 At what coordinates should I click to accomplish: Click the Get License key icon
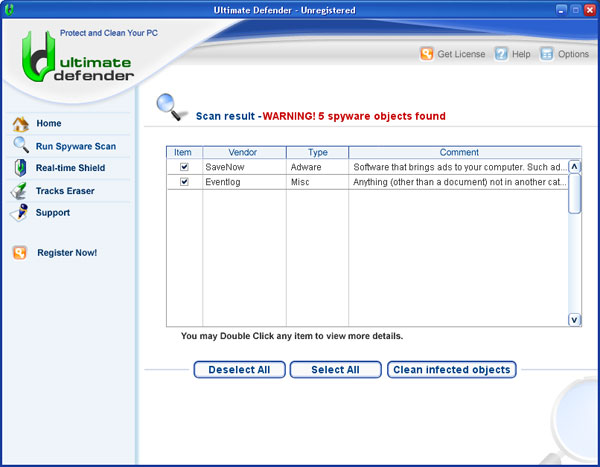(x=426, y=54)
